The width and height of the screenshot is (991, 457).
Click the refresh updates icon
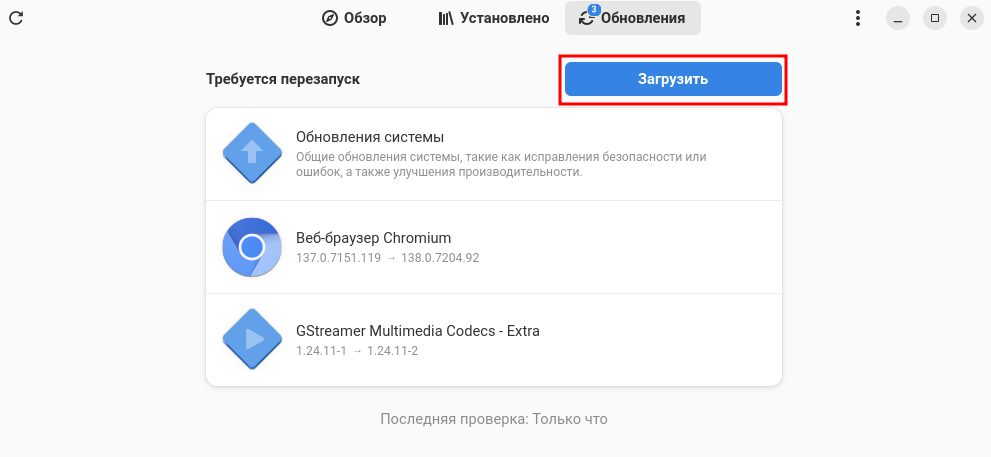click(x=17, y=18)
